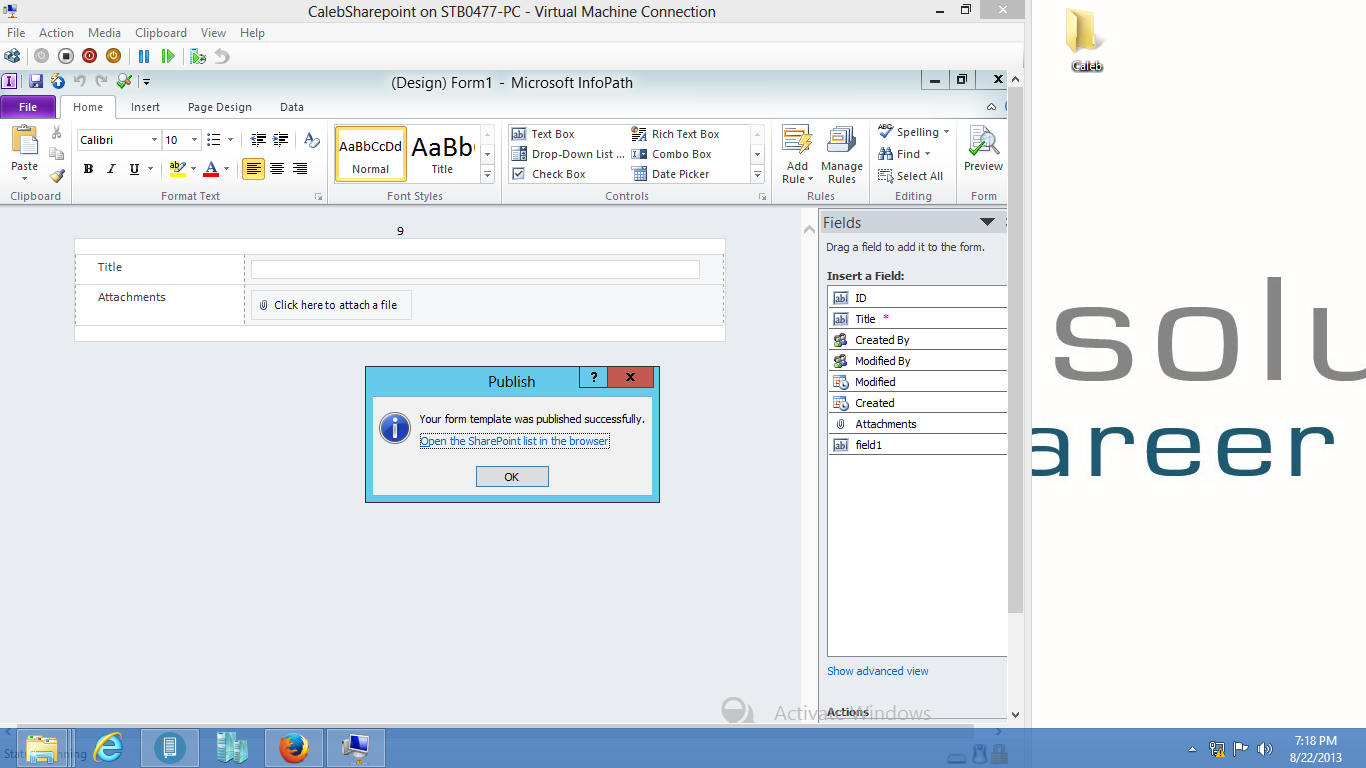
Task: Open the Customize Quick Access Toolbar dropdown
Action: 146,81
